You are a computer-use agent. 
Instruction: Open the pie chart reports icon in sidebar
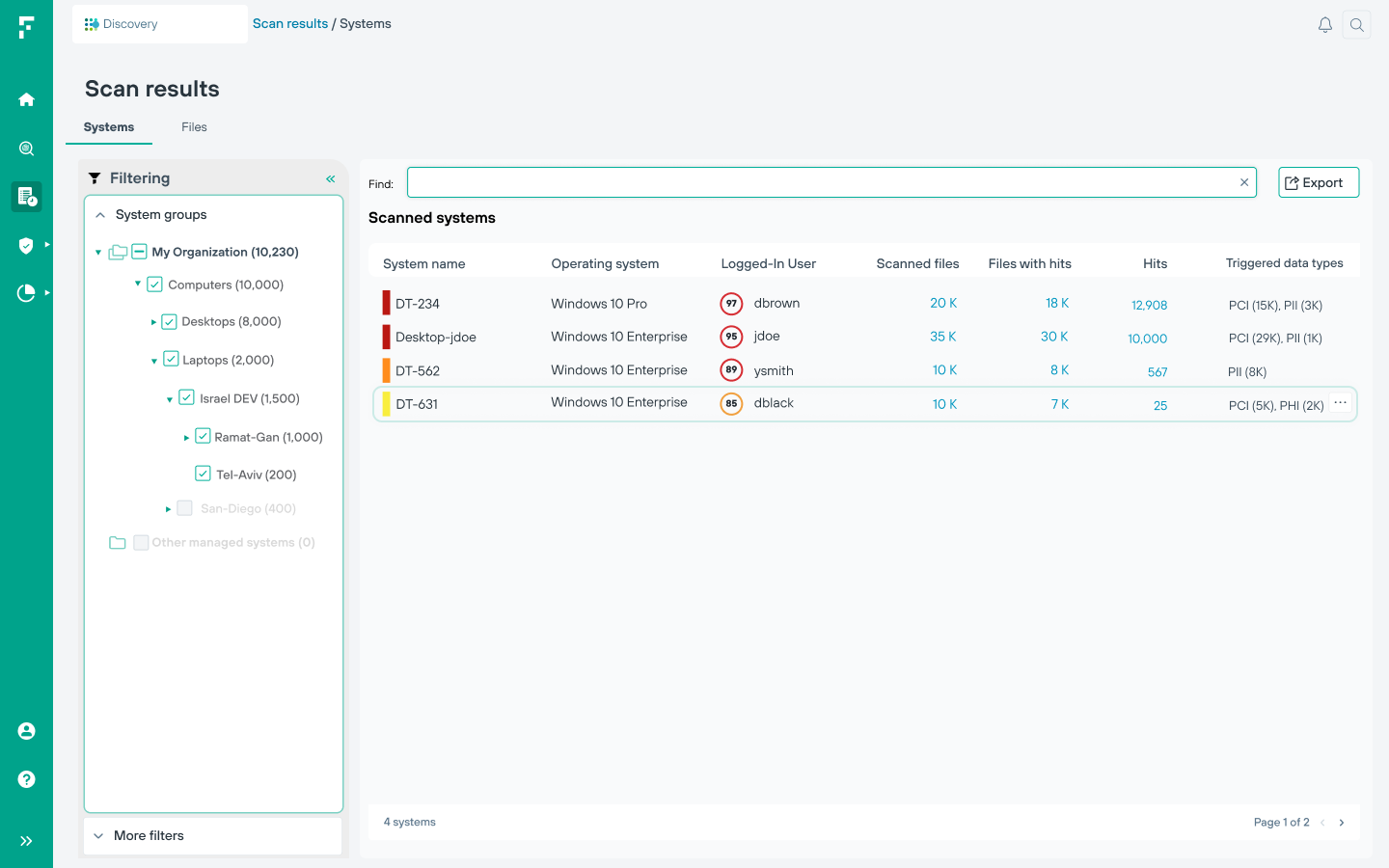(x=26, y=293)
